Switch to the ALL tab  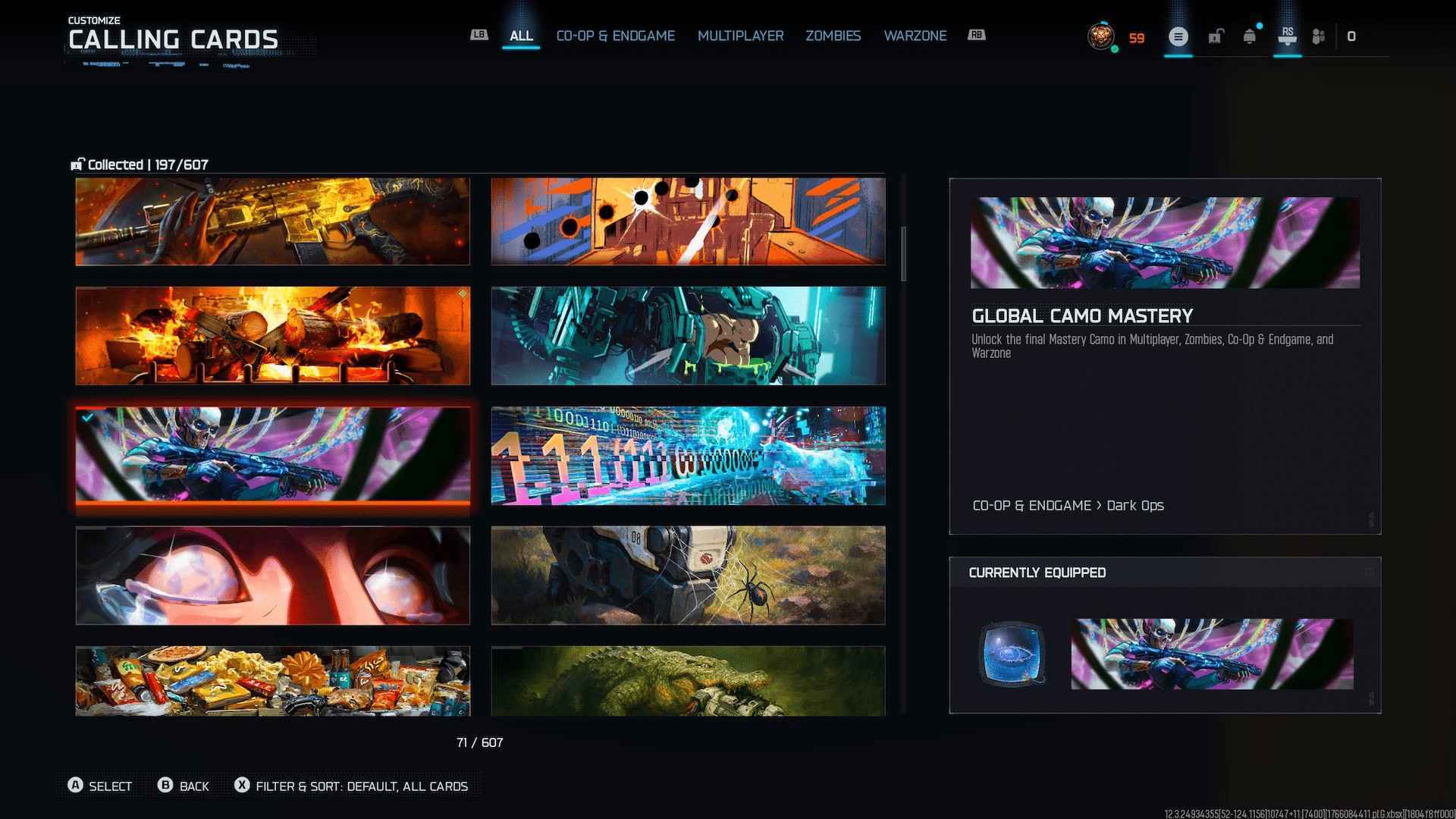coord(521,36)
